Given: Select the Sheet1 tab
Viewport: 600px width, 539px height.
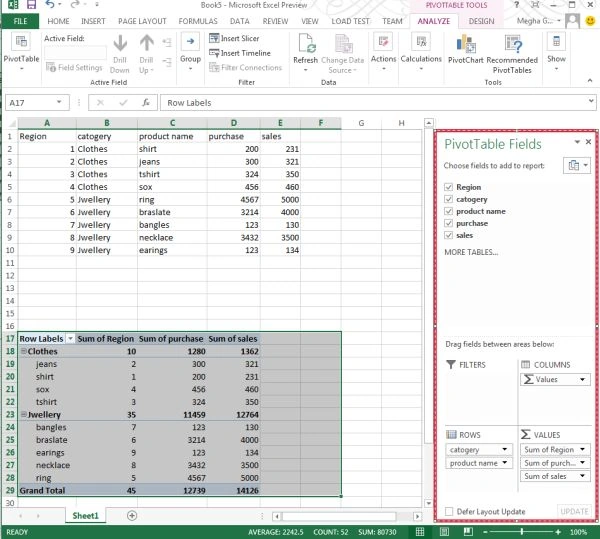Looking at the screenshot, I should pyautogui.click(x=85, y=516).
